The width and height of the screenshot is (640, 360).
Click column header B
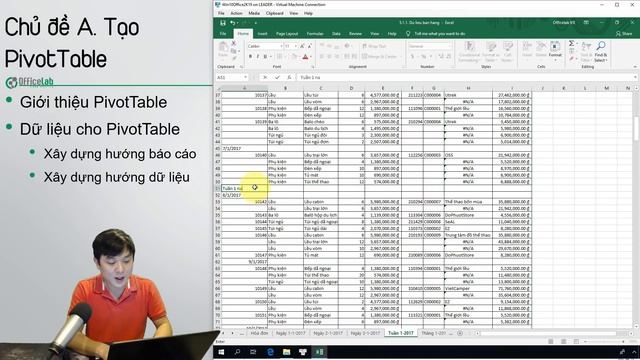click(285, 88)
